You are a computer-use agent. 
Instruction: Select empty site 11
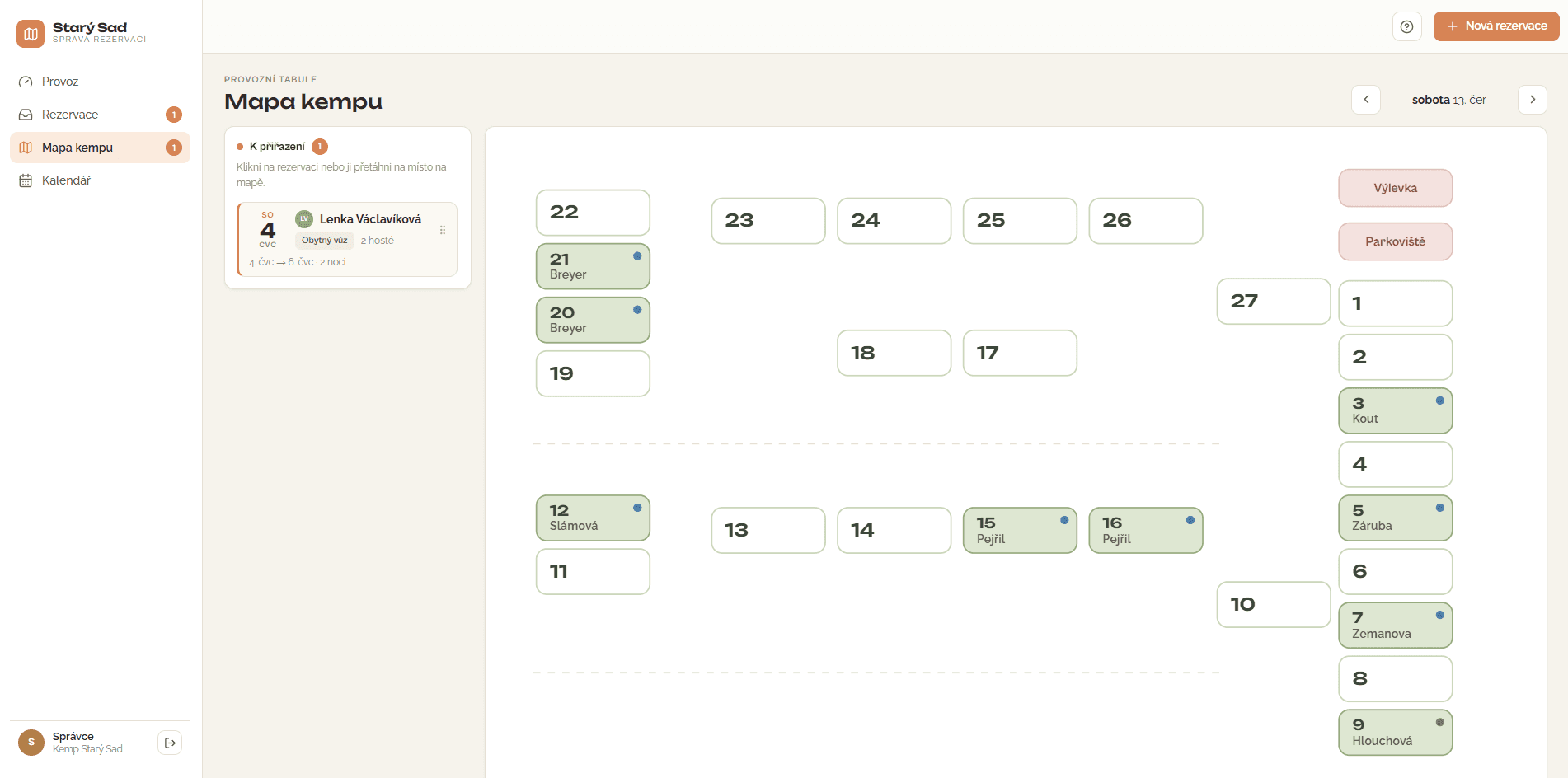click(x=593, y=571)
